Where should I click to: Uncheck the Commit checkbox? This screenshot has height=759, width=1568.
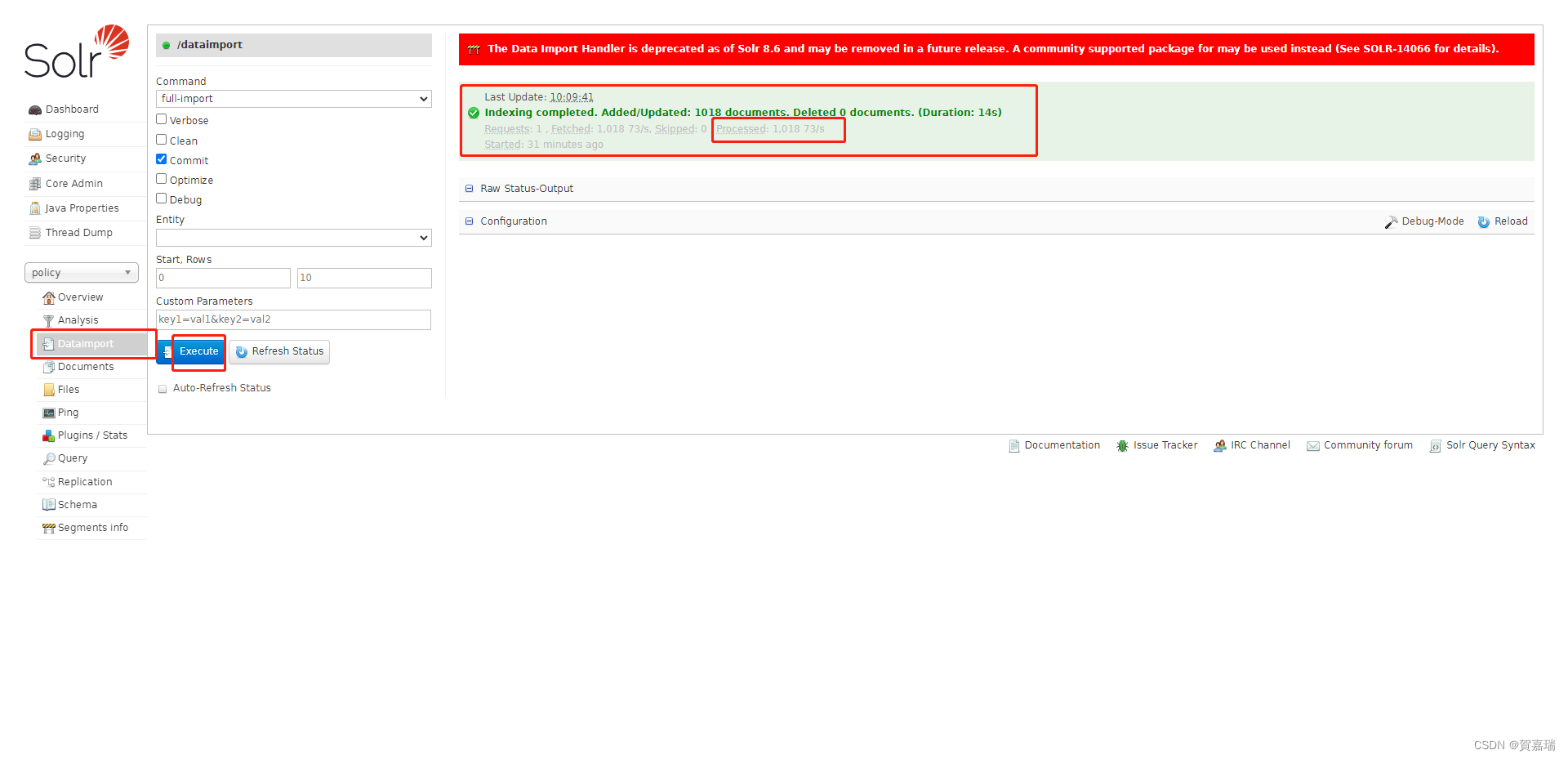[162, 159]
